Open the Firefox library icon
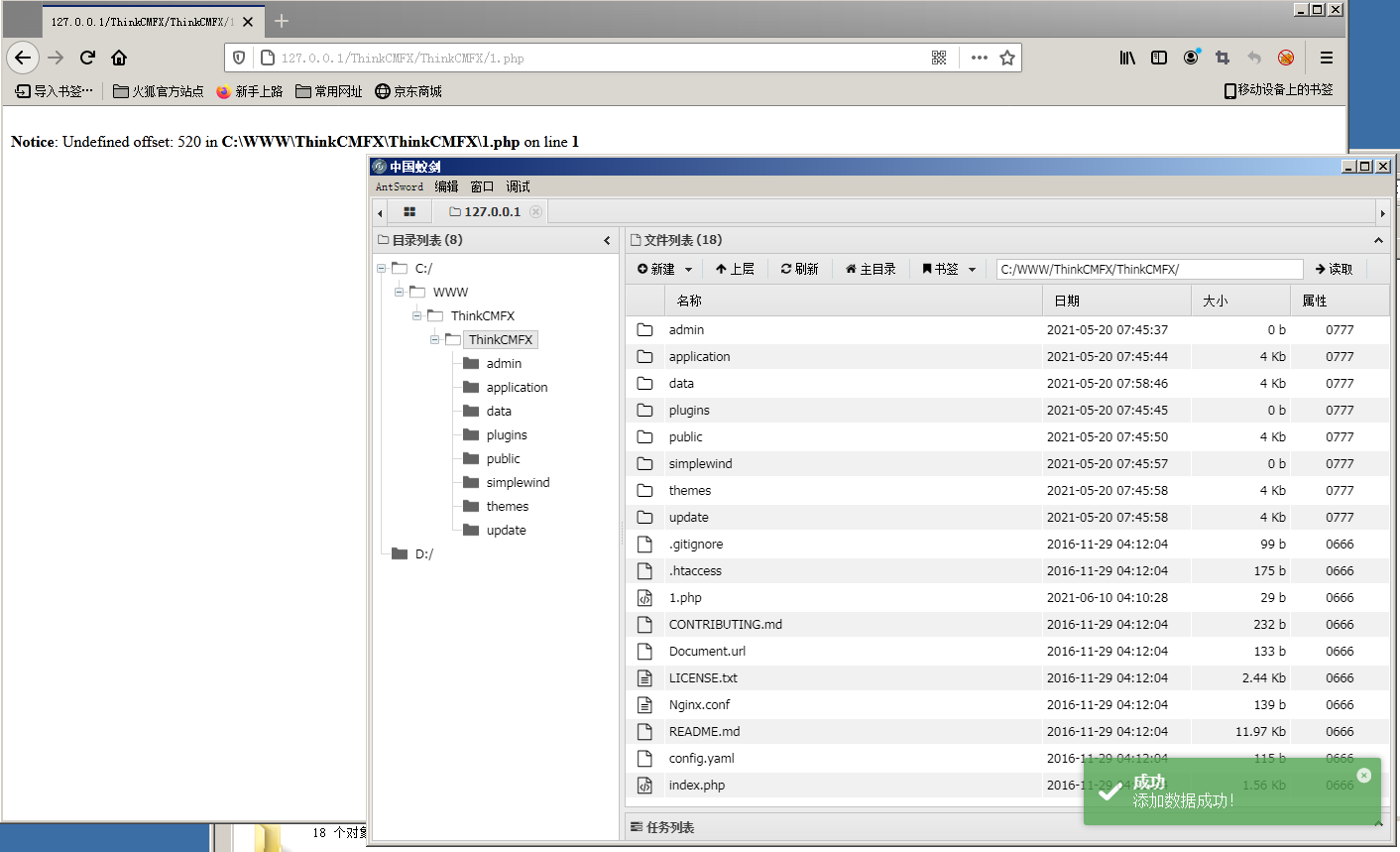 click(1127, 58)
